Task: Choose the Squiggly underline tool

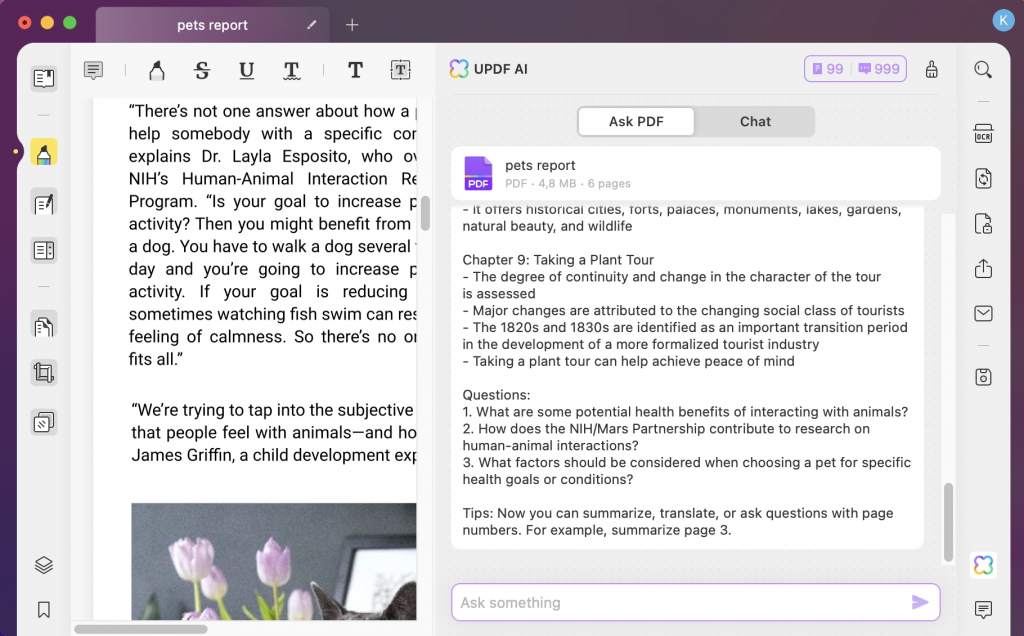Action: click(292, 70)
